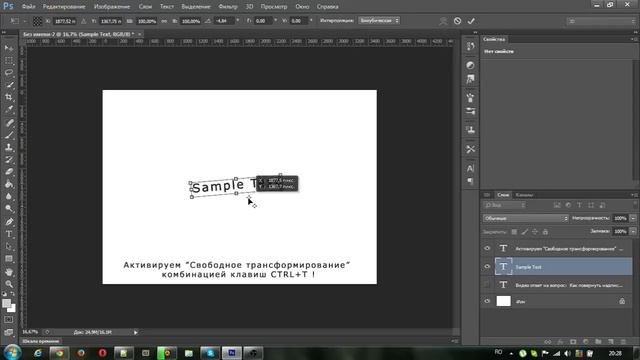Select the Brush tool
The height and width of the screenshot is (360, 640).
(9, 135)
